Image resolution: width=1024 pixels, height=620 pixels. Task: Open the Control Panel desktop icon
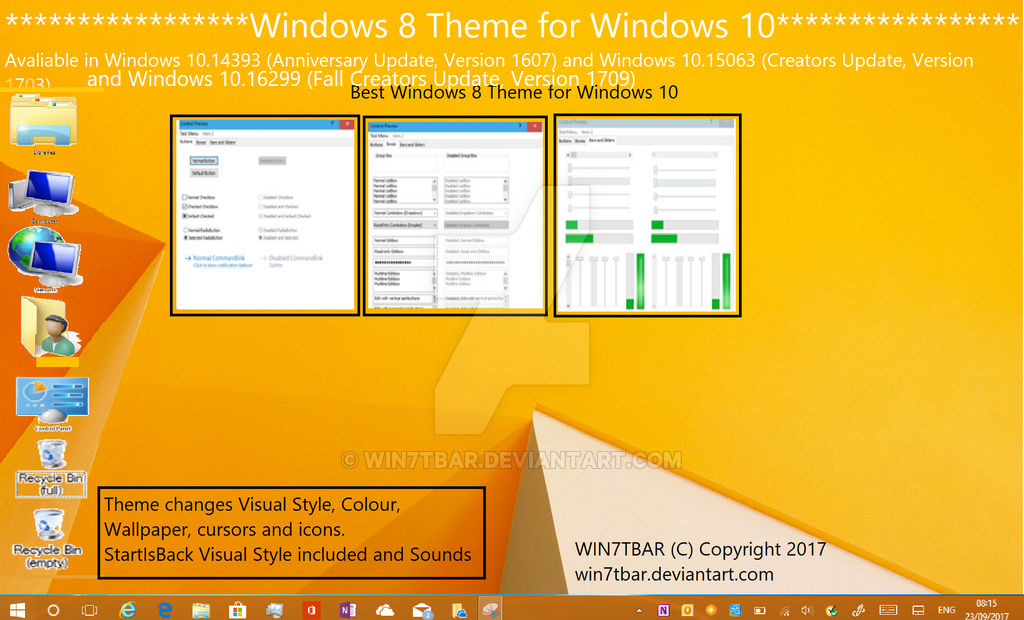click(52, 403)
